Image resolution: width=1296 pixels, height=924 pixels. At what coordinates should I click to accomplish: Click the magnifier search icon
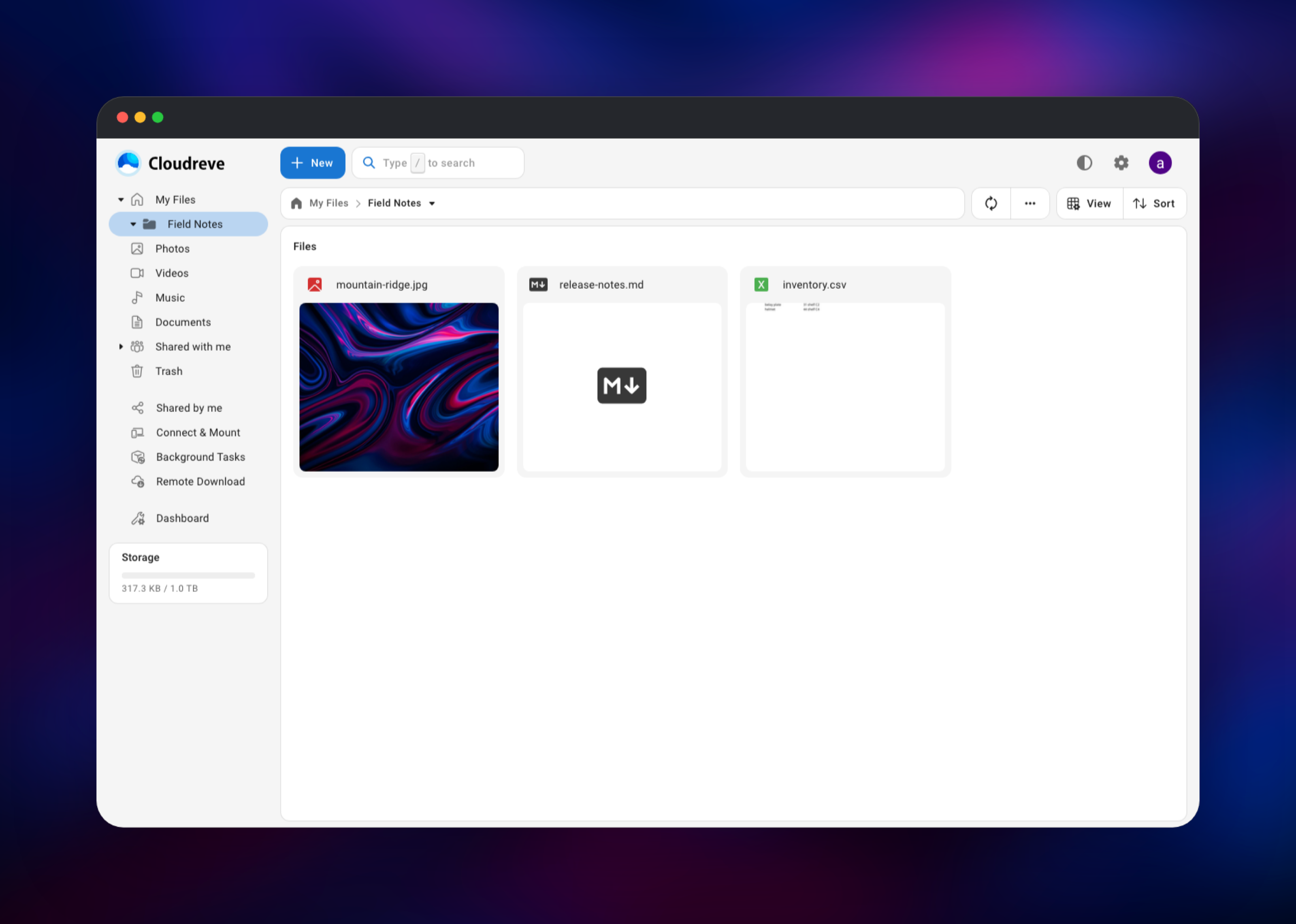click(369, 163)
